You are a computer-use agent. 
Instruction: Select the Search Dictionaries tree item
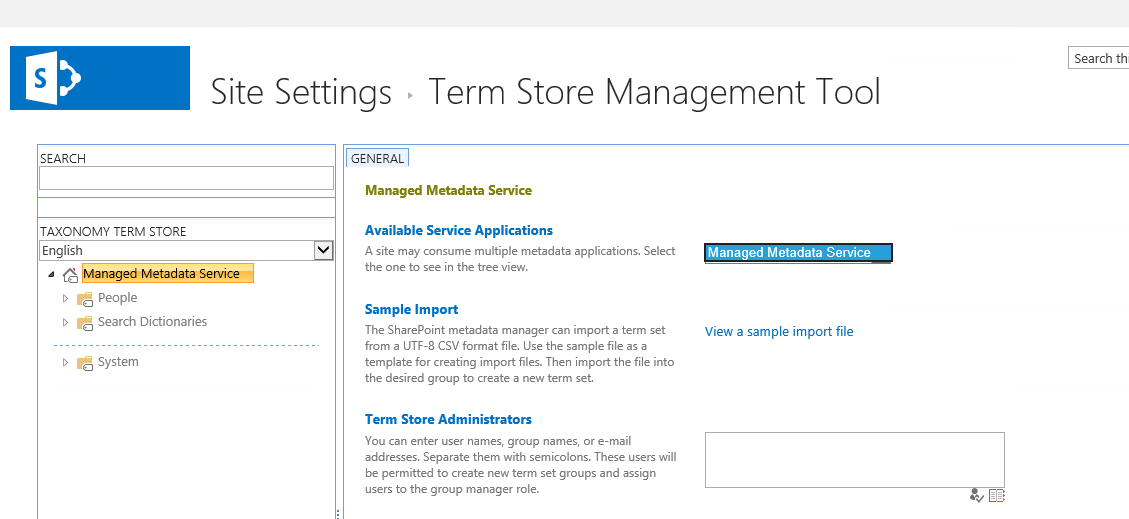pos(153,322)
